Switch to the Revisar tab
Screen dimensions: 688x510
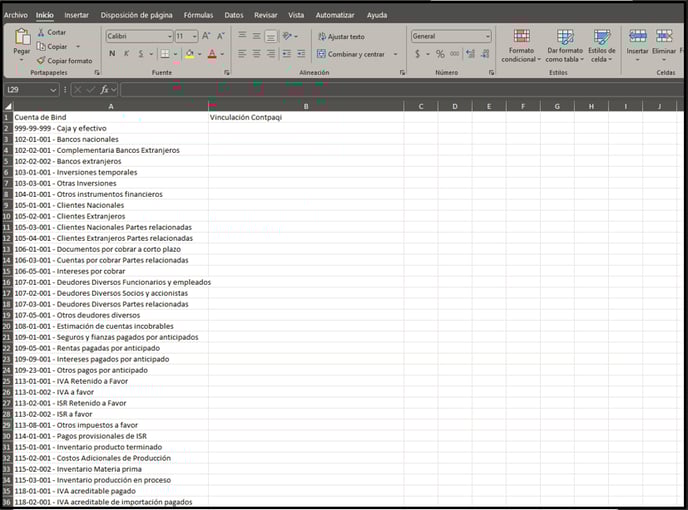click(x=265, y=15)
